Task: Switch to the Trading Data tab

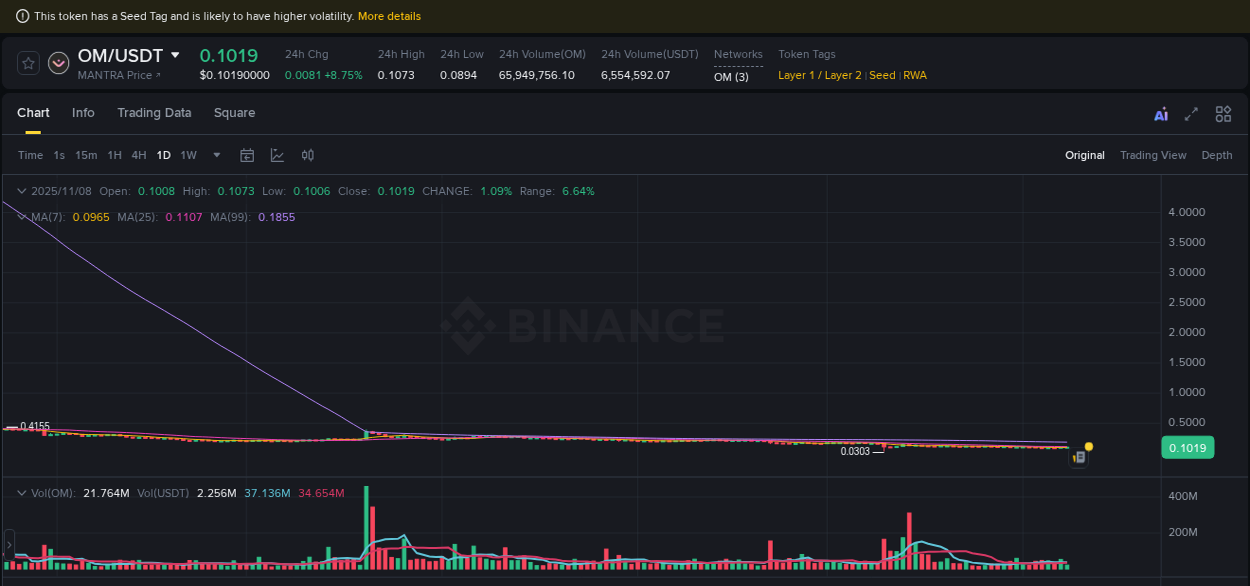Action: [154, 113]
